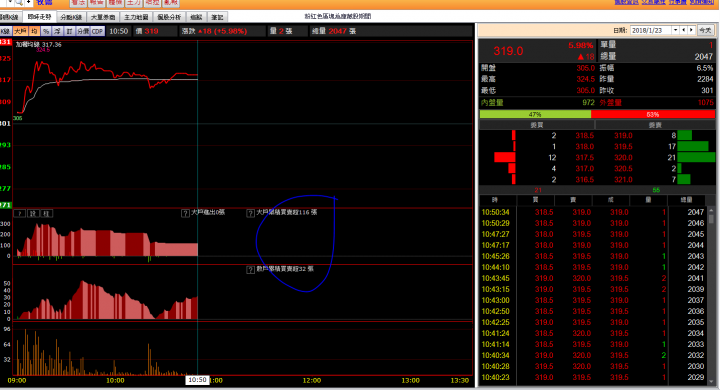Open help for 大戶累積買賣超 indicator
The width and height of the screenshot is (720, 390).
point(251,213)
